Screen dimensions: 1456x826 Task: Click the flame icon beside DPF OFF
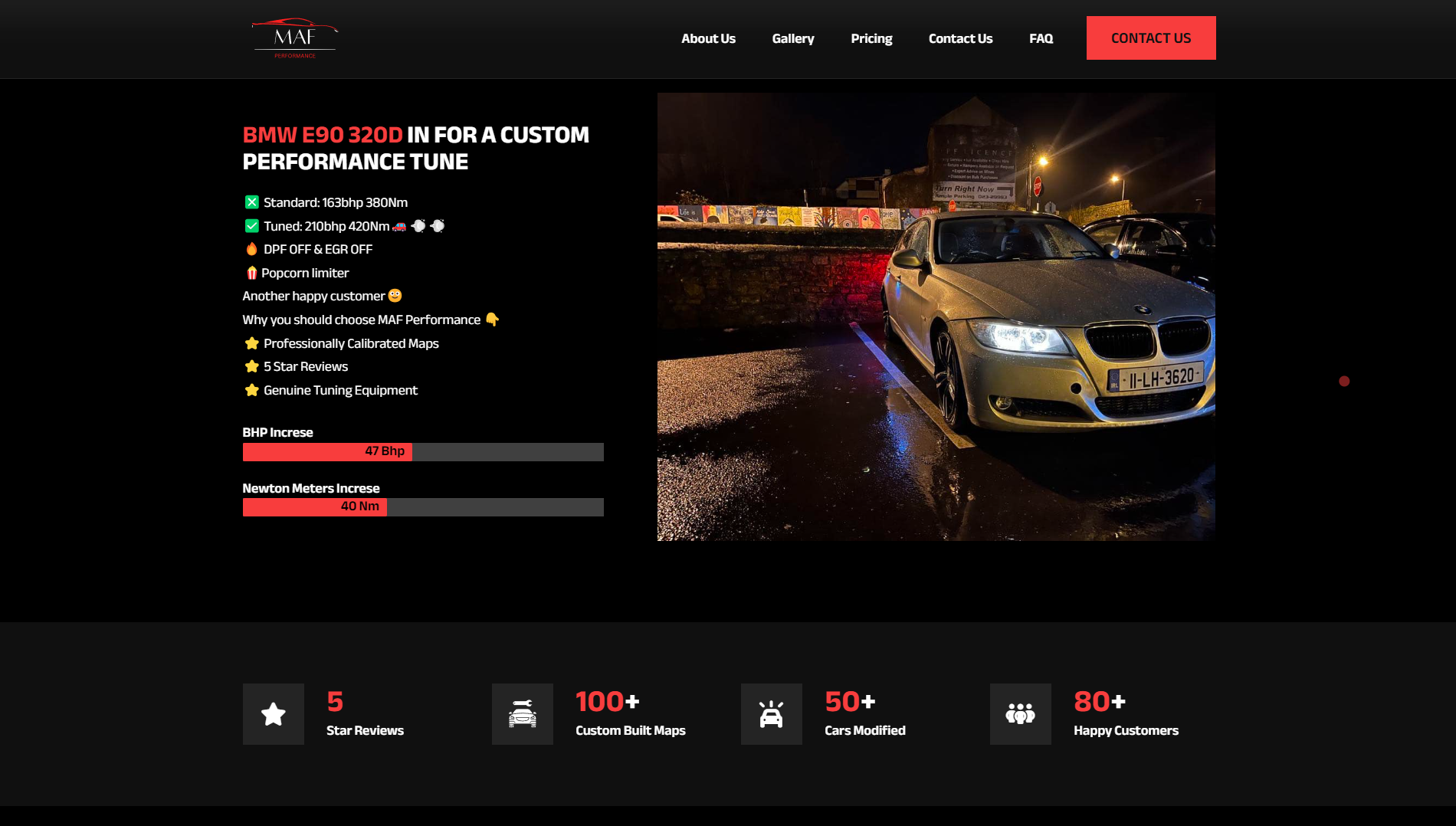click(251, 249)
